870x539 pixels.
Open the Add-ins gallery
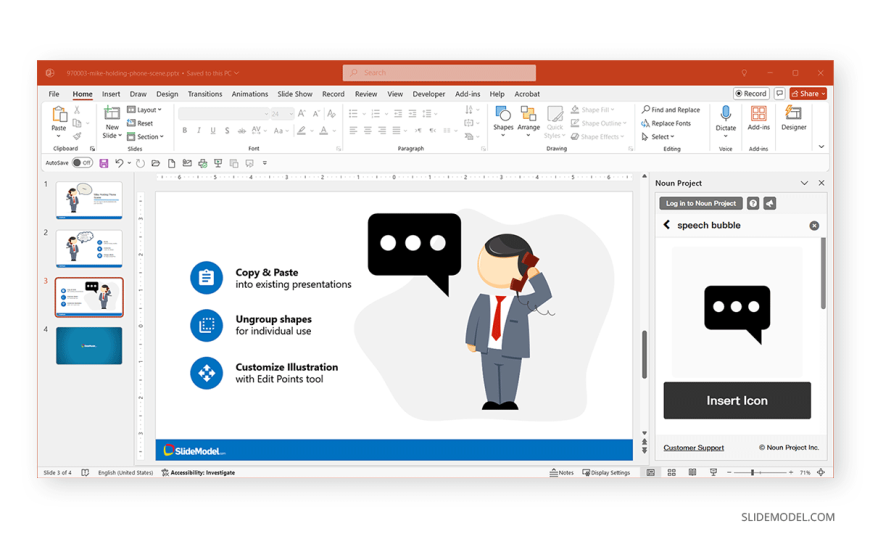758,118
